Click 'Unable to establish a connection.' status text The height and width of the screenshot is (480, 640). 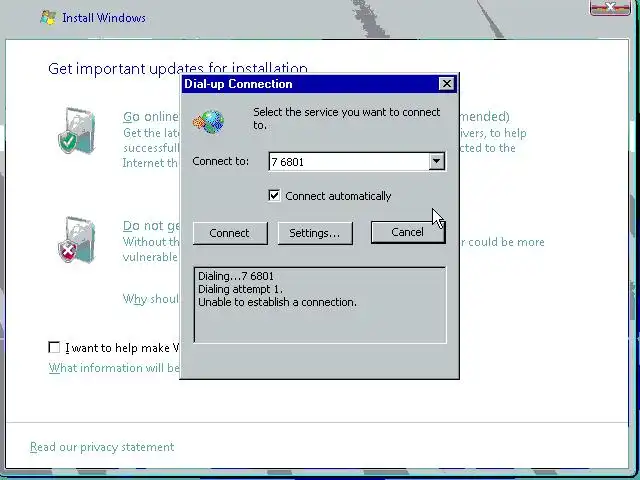[277, 302]
